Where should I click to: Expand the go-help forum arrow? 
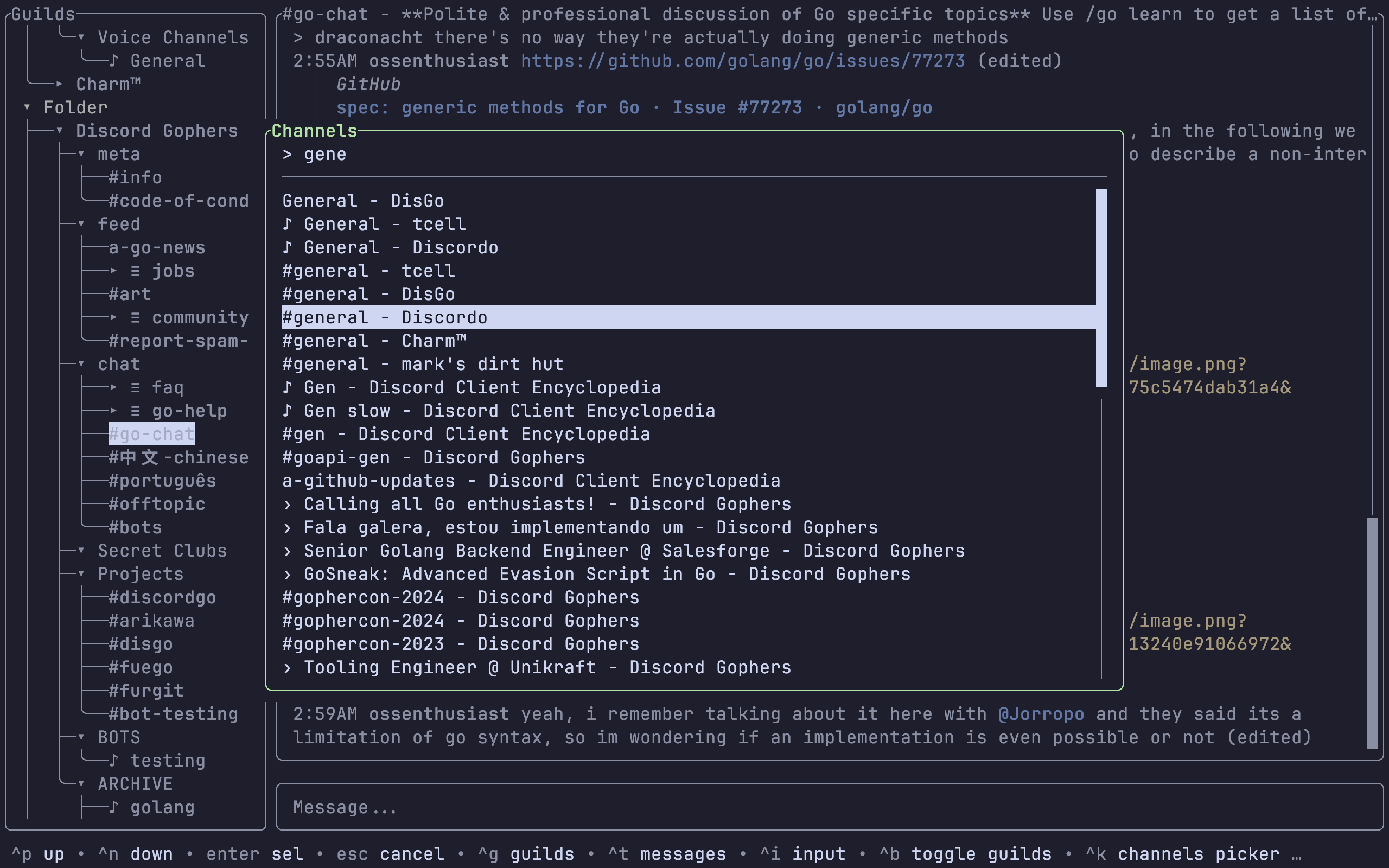pos(113,411)
